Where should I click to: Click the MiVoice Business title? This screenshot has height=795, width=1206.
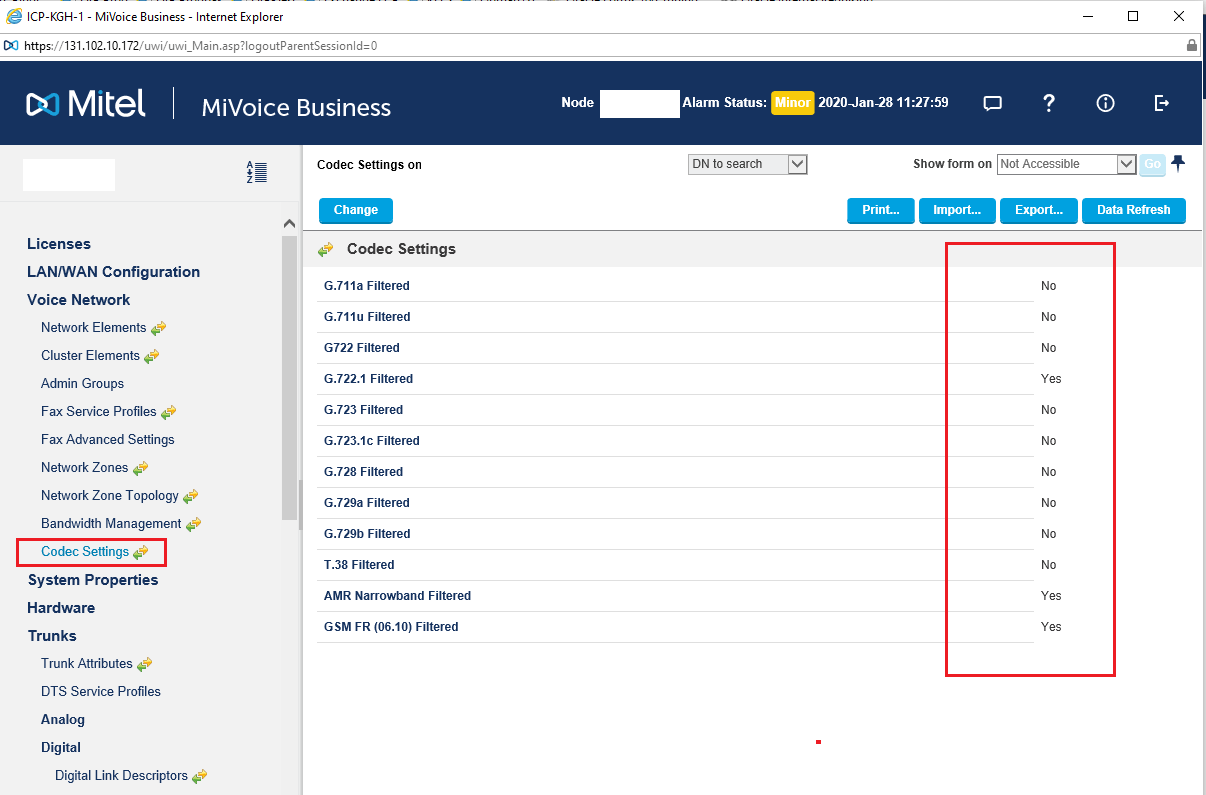pos(296,107)
